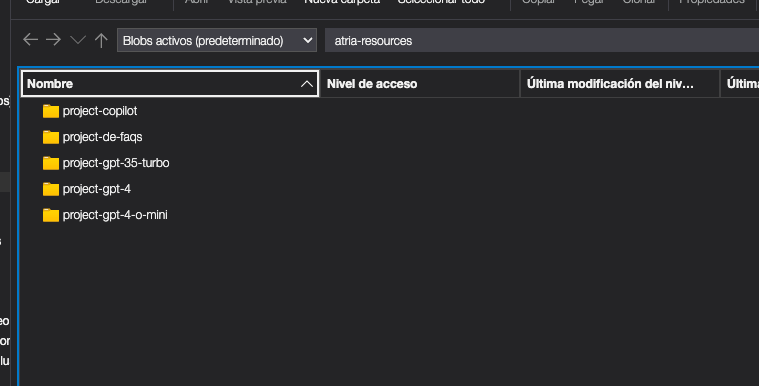759x386 pixels.
Task: Sort by Última modificación del niv... column
Action: pos(620,84)
